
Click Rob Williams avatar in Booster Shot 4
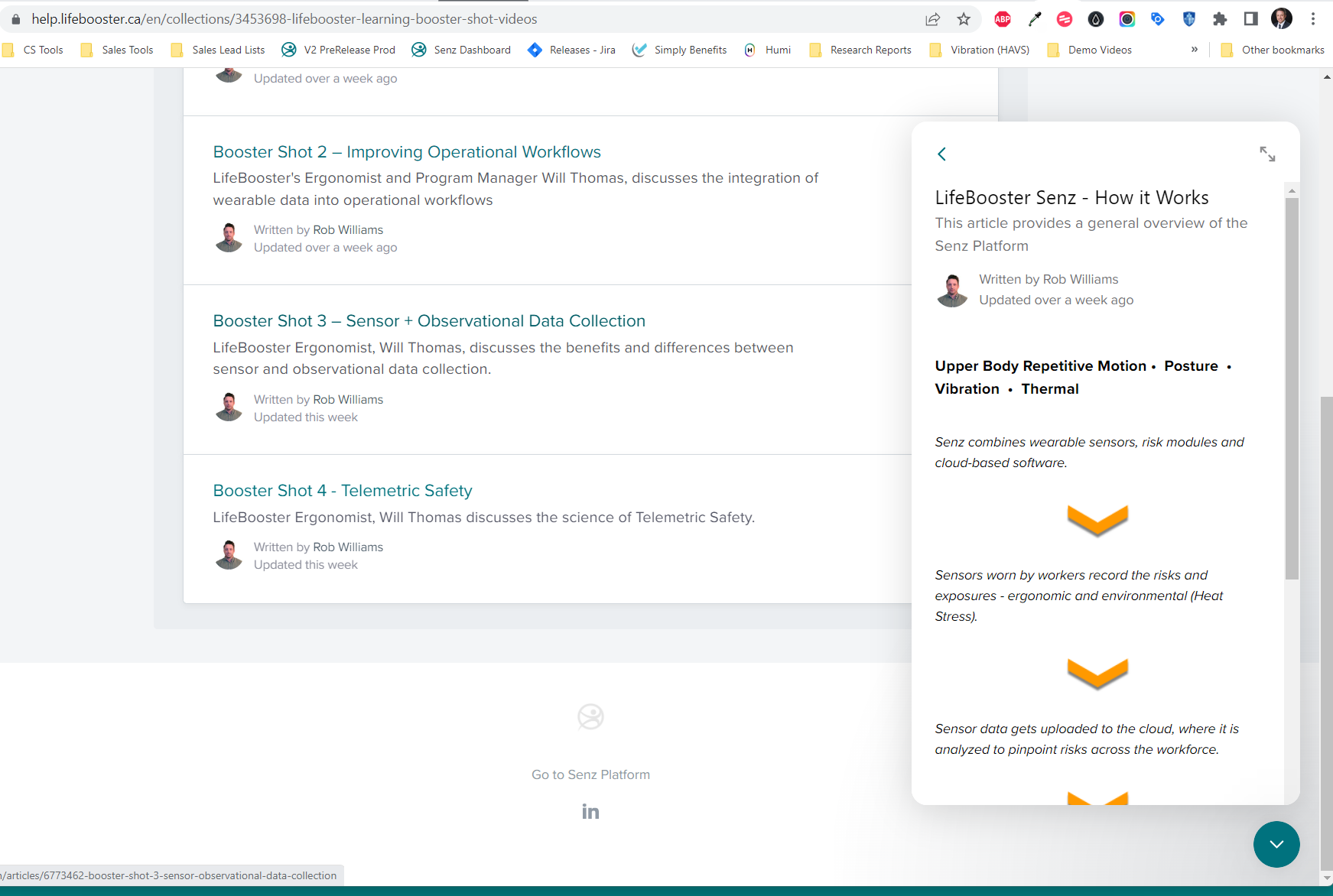coord(229,555)
